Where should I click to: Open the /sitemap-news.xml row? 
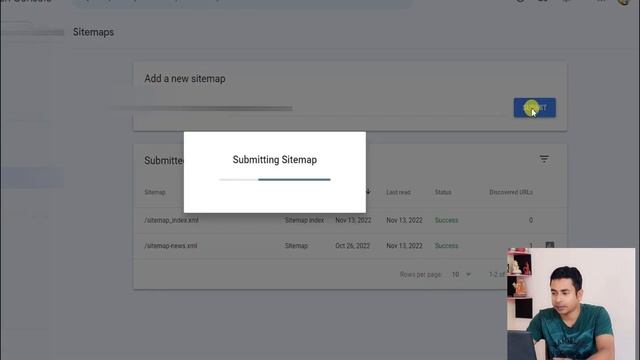[x=350, y=246]
